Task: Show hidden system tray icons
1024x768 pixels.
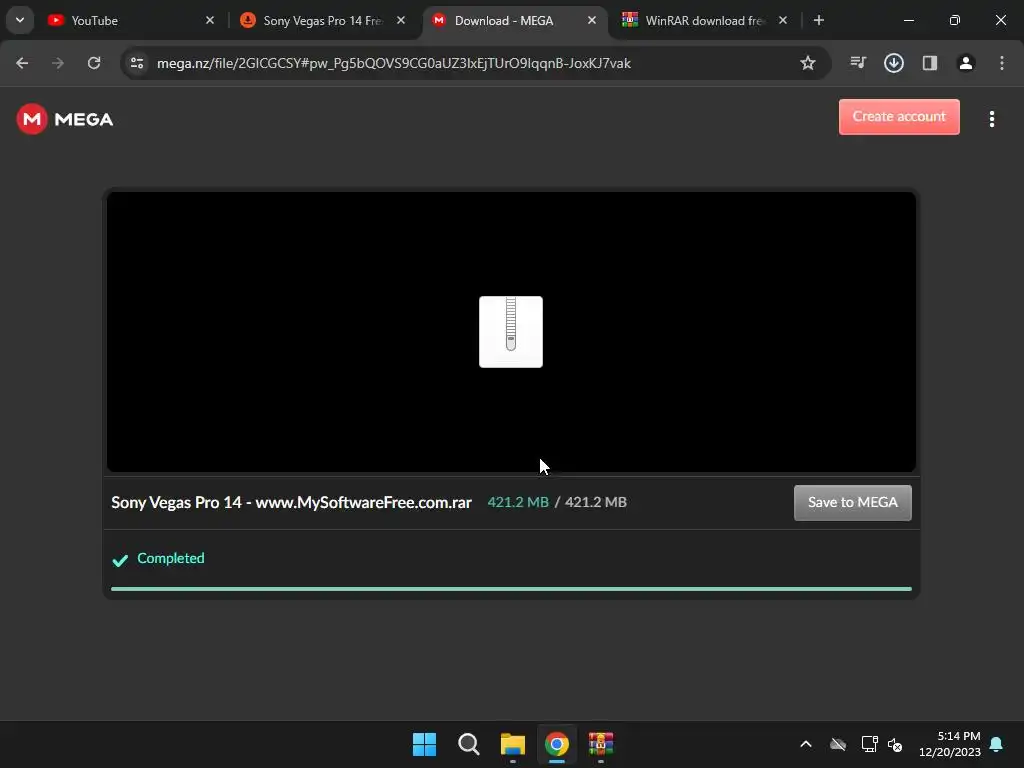Action: [806, 744]
